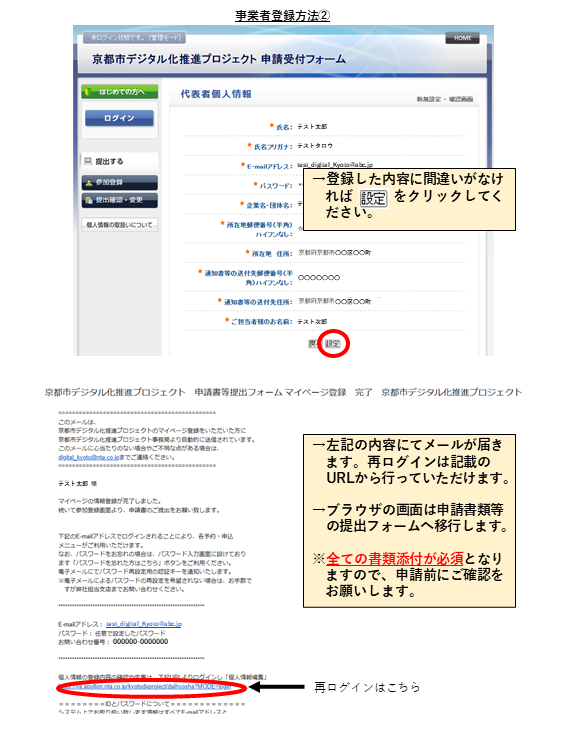This screenshot has height=753, width=565.
Task: Click the 設定 icon inside the yellow callout
Action: [x=373, y=198]
